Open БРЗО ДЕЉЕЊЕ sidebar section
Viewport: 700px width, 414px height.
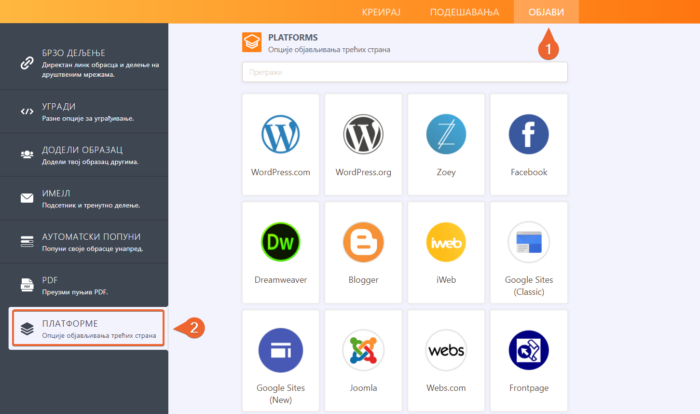tap(84, 63)
